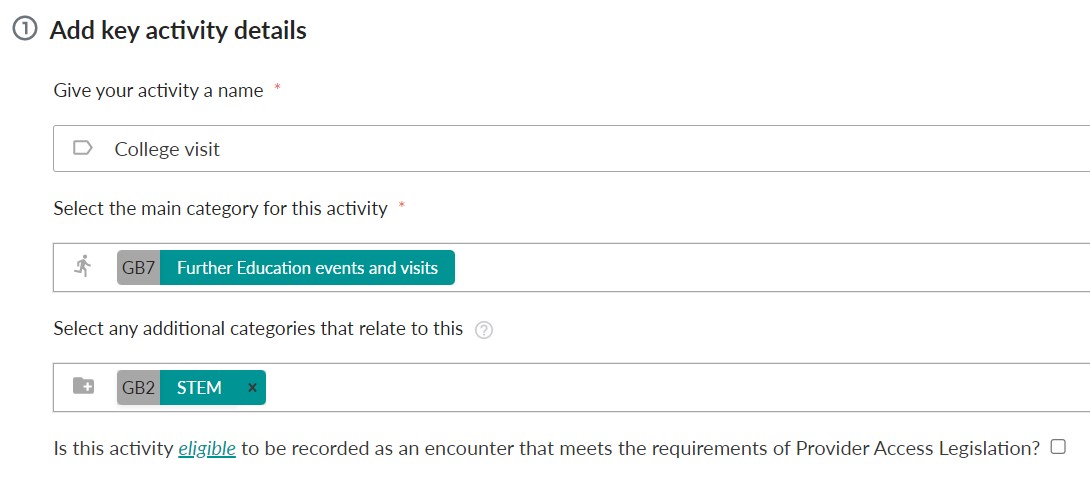Click into the College visit name field
Image resolution: width=1090 pixels, height=482 pixels.
pyautogui.click(x=571, y=149)
